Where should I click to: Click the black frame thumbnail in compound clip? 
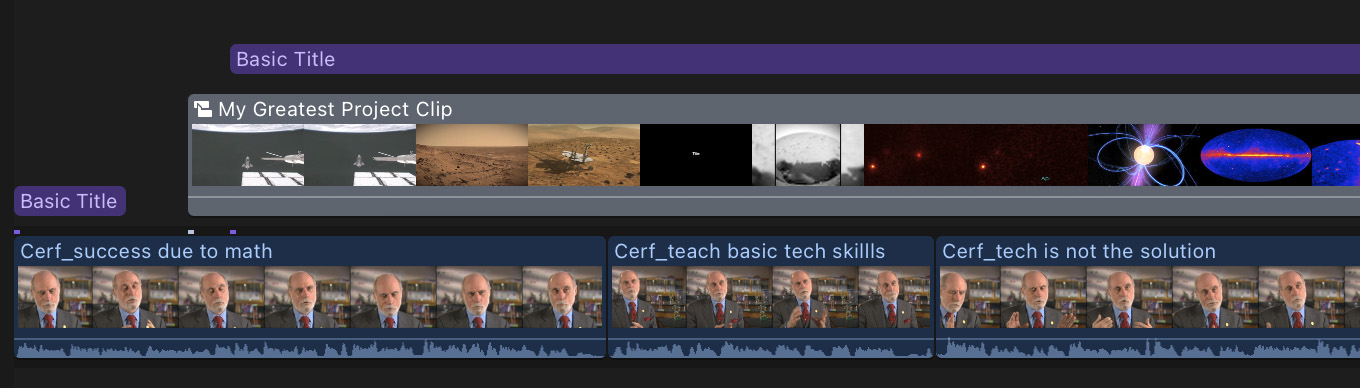coord(696,155)
